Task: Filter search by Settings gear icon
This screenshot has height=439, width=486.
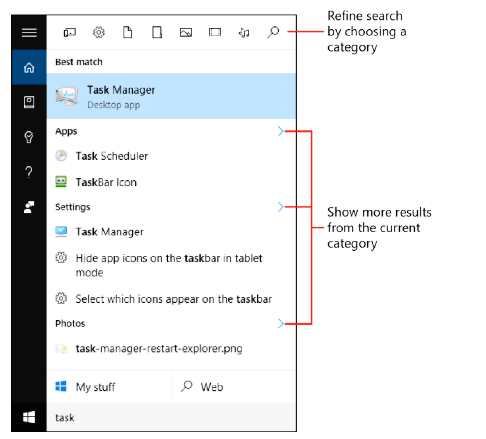Action: 99,32
